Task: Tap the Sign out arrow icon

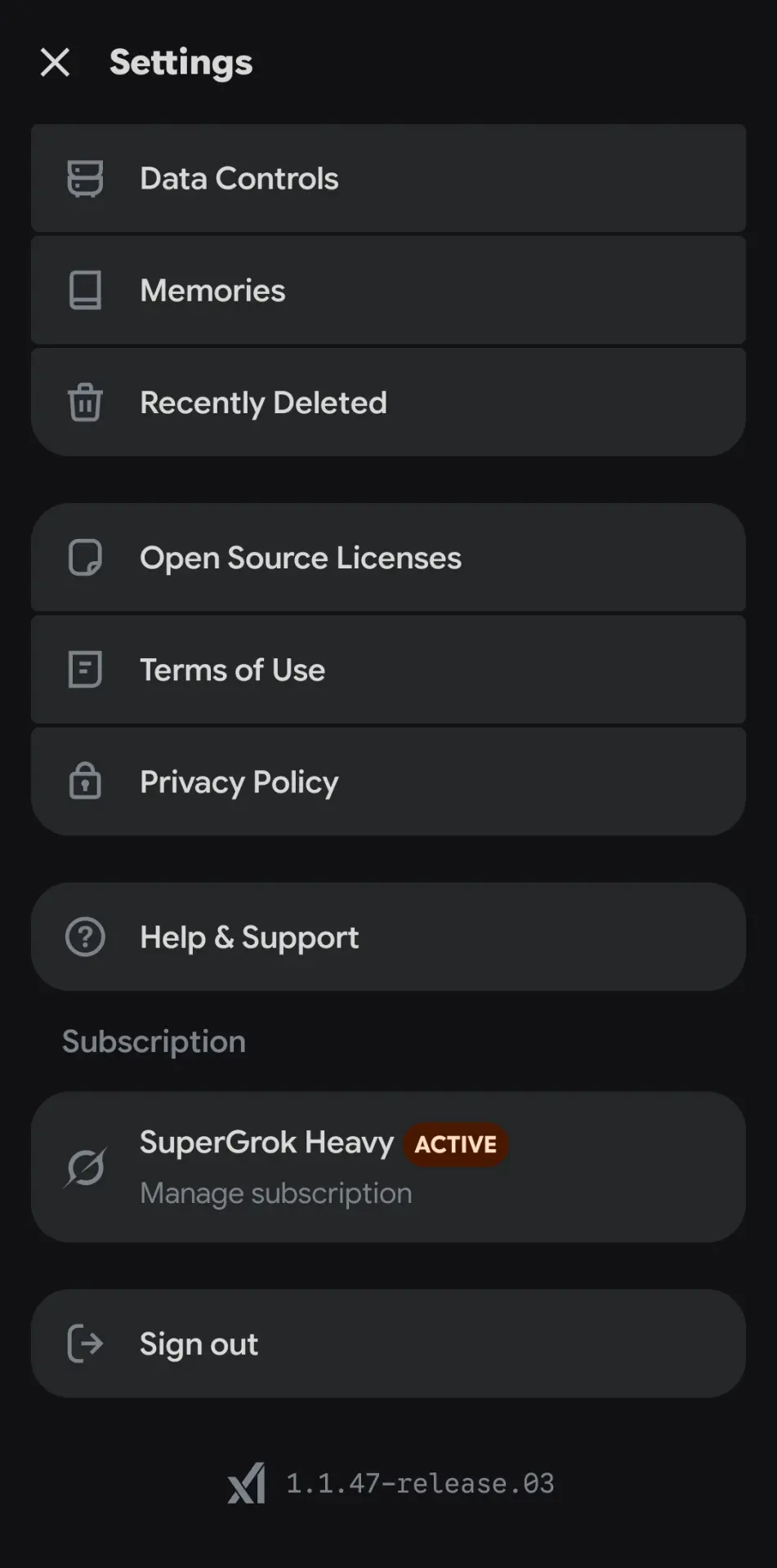Action: click(85, 1343)
